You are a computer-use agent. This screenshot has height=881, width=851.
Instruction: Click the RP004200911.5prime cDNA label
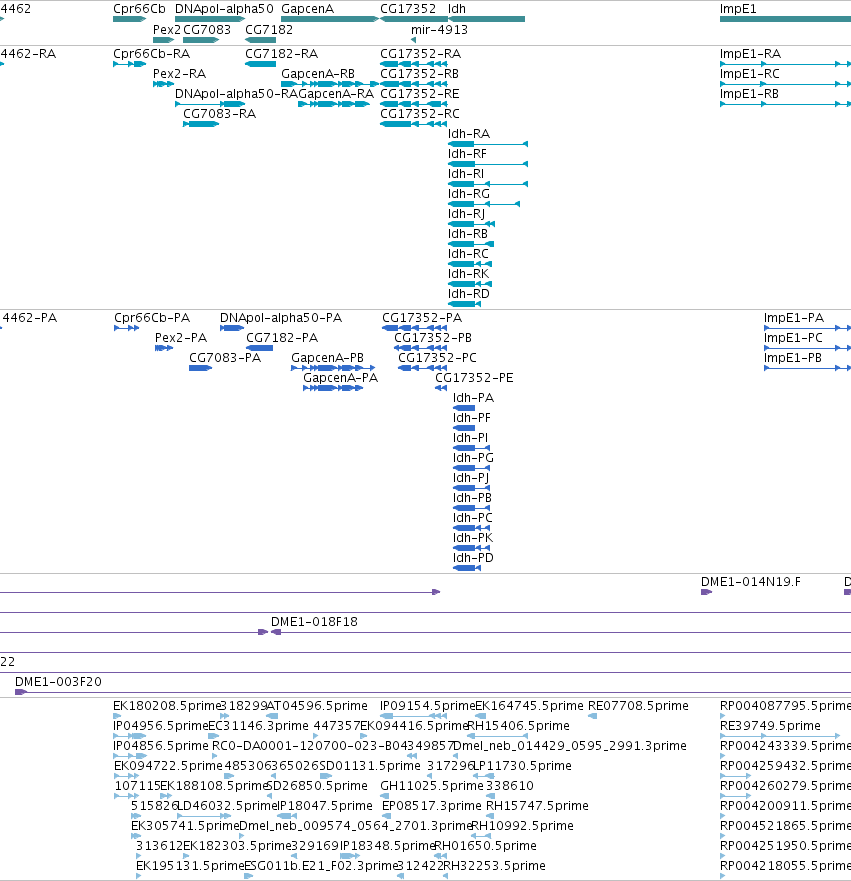click(785, 806)
